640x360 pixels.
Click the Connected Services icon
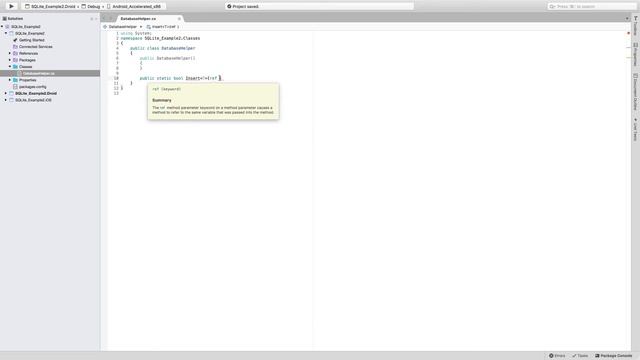click(x=15, y=47)
